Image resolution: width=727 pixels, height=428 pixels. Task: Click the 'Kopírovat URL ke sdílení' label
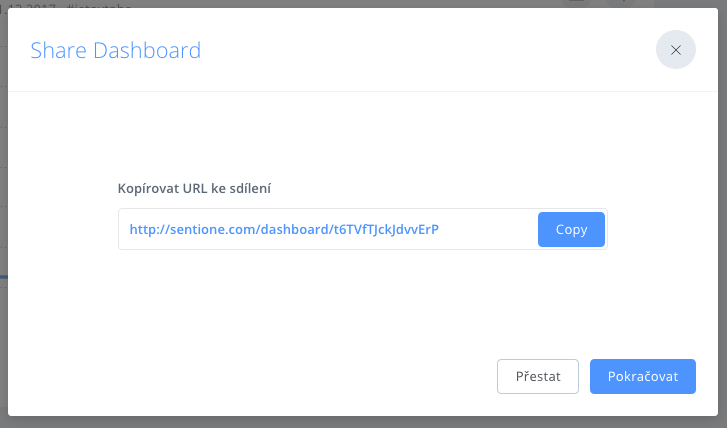pos(196,188)
